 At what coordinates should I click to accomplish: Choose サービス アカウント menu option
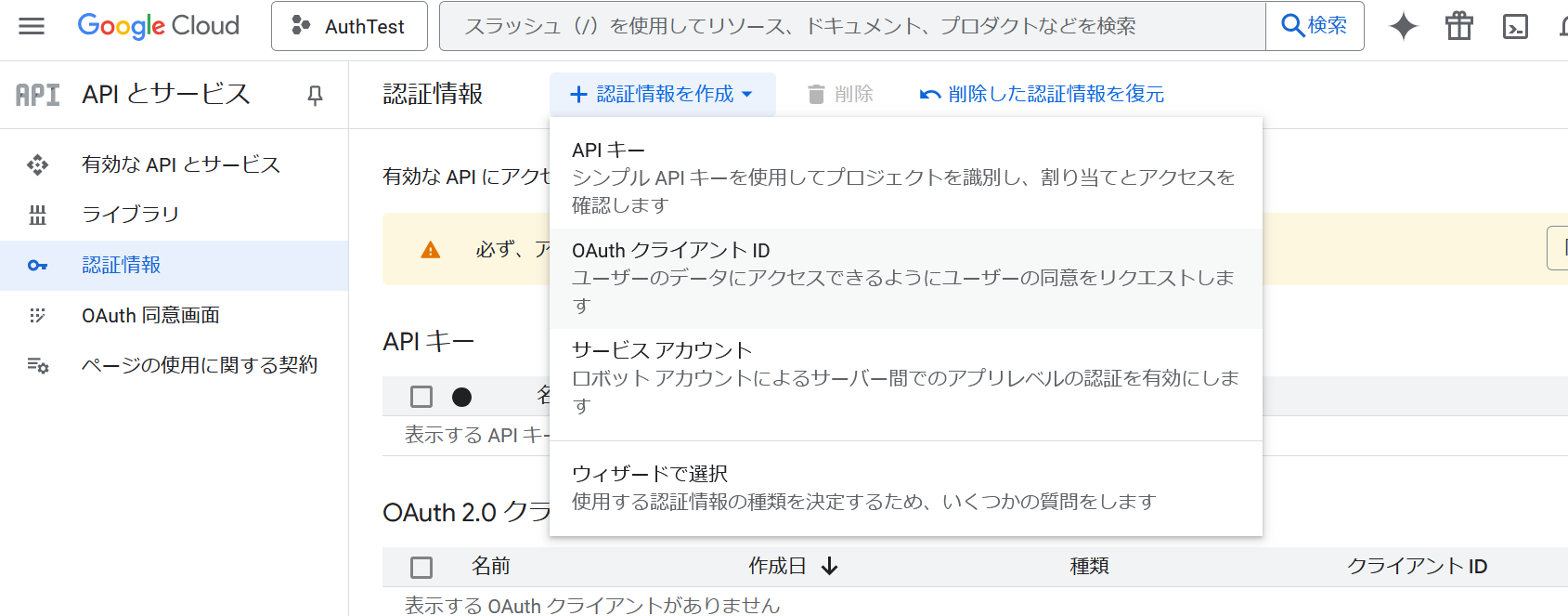pyautogui.click(x=906, y=378)
